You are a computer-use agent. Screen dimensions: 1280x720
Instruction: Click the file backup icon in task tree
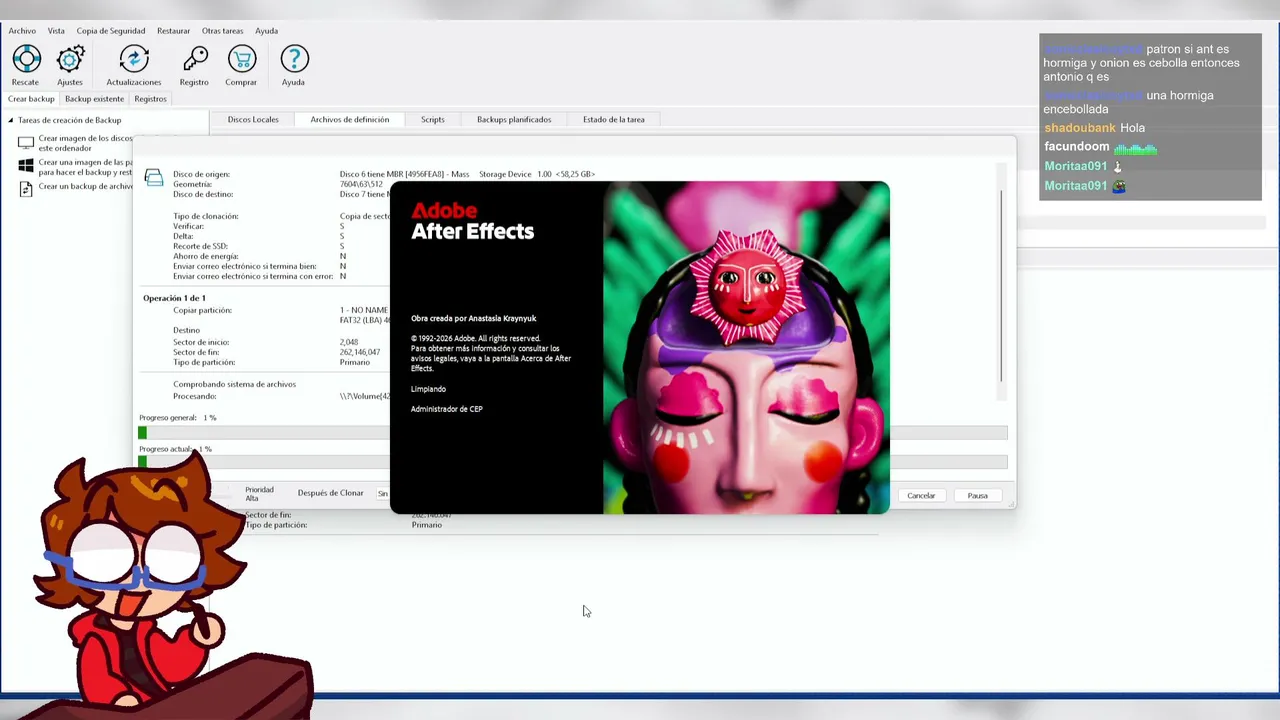(x=26, y=187)
